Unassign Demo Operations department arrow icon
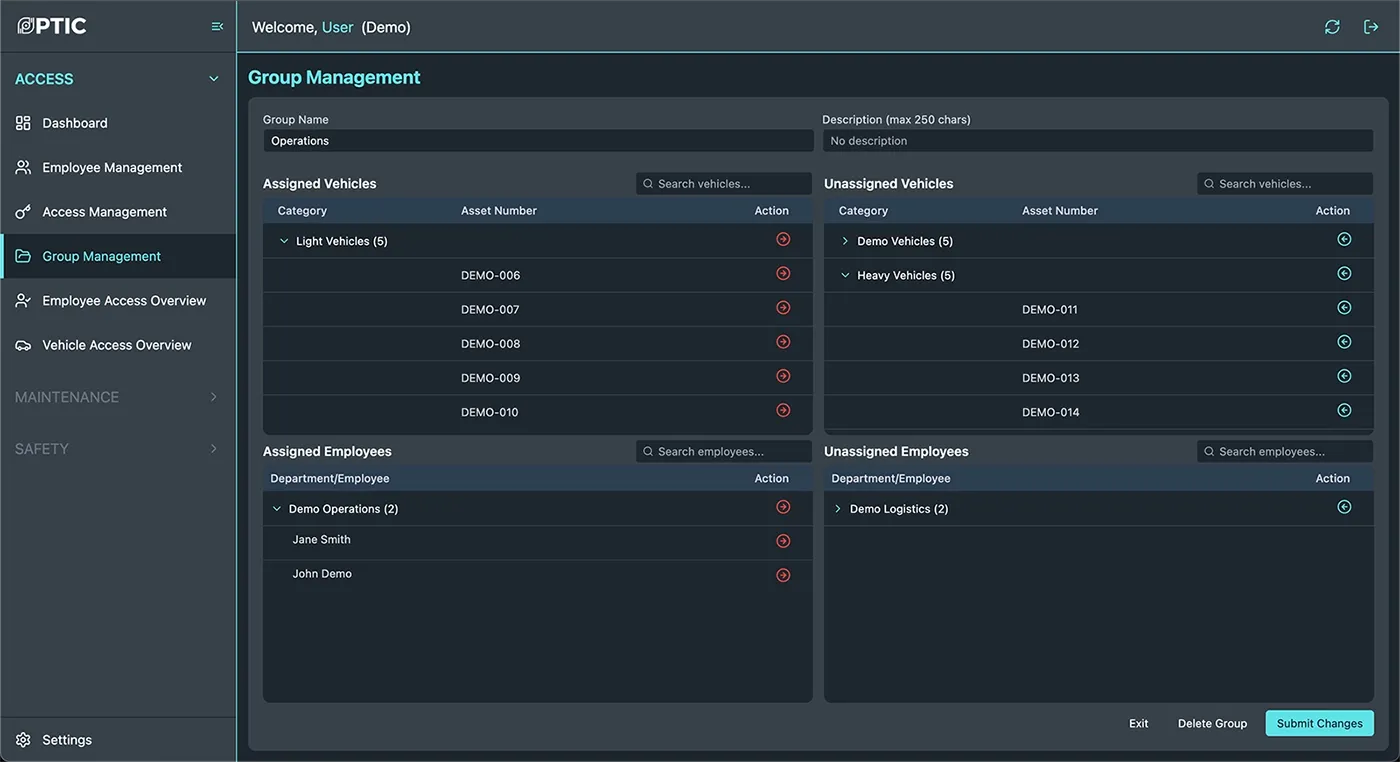 click(783, 507)
